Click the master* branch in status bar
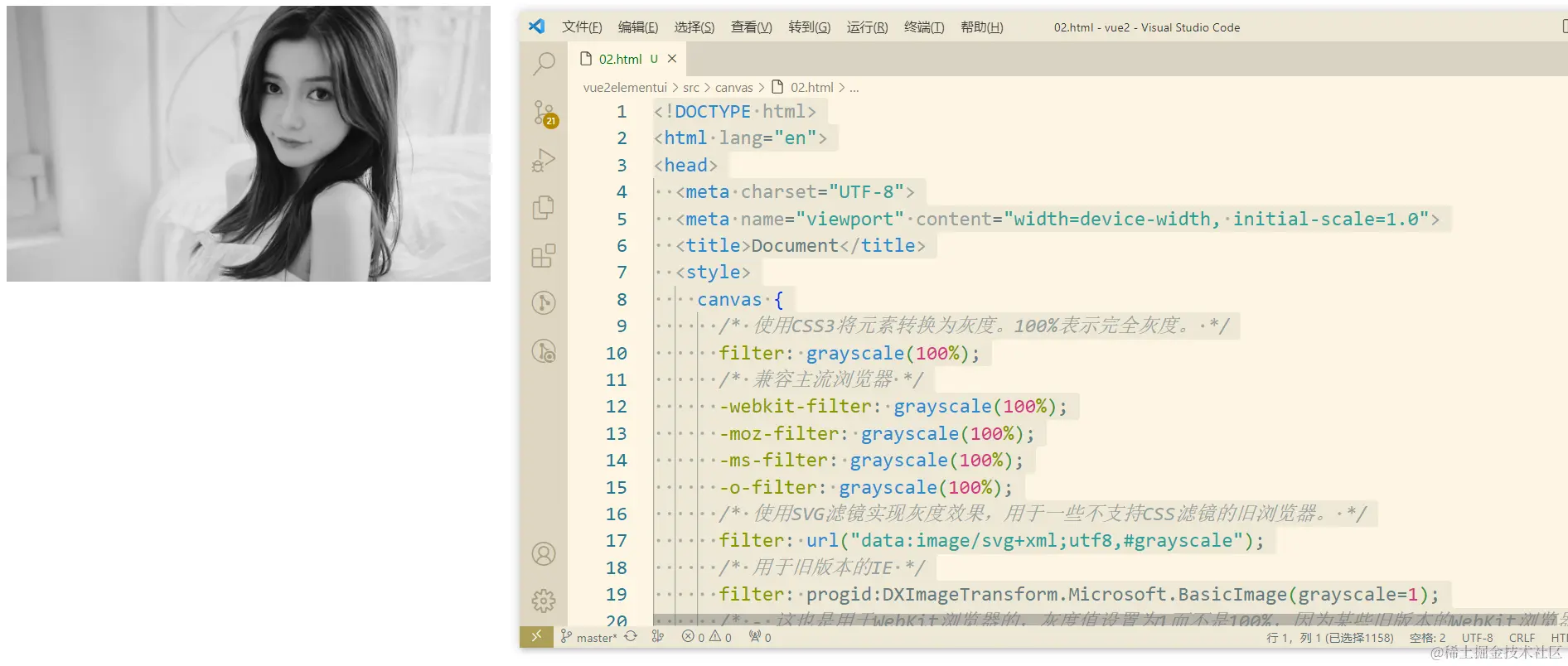The width and height of the screenshot is (1568, 666). [588, 637]
